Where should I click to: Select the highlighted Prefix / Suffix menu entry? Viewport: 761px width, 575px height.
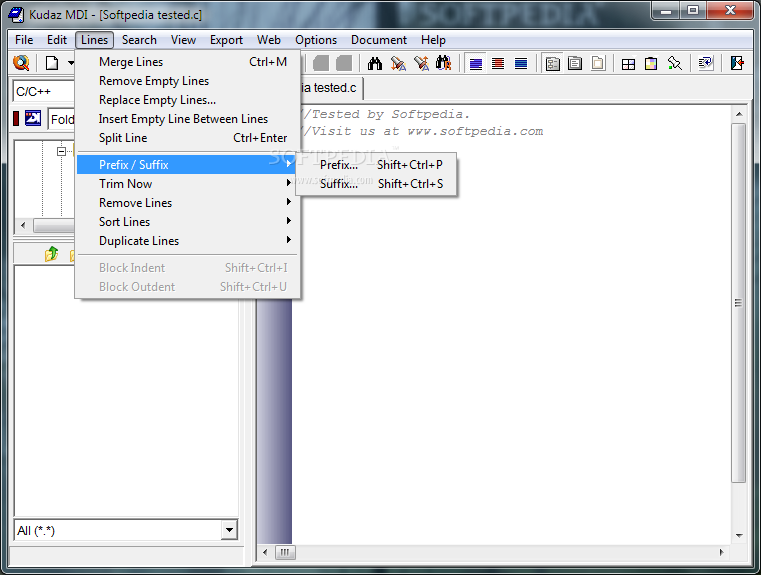186,164
